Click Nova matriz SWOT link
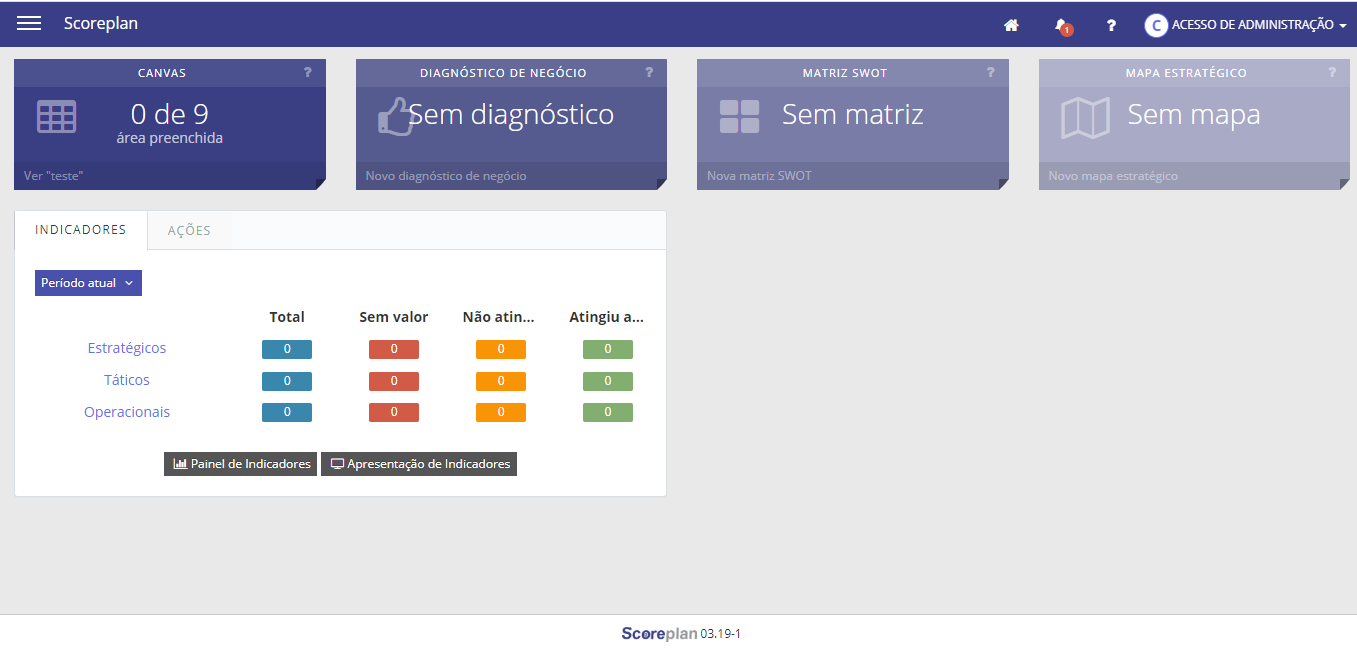The height and width of the screenshot is (659, 1357). click(x=759, y=176)
